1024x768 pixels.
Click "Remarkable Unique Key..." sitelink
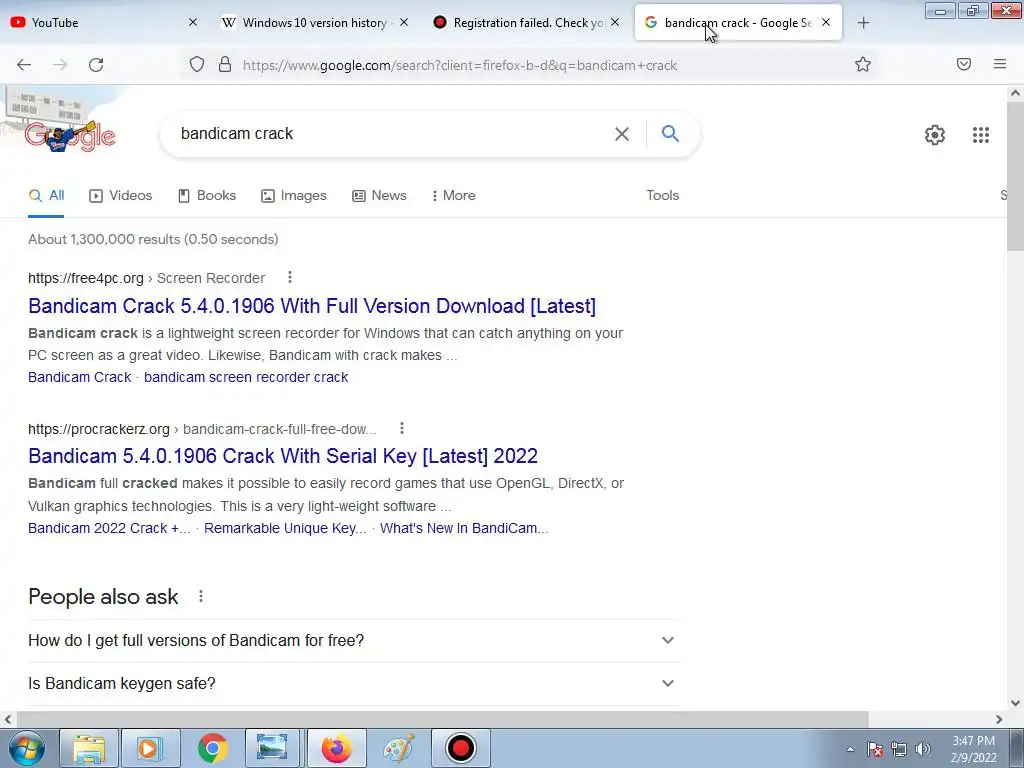(x=285, y=528)
